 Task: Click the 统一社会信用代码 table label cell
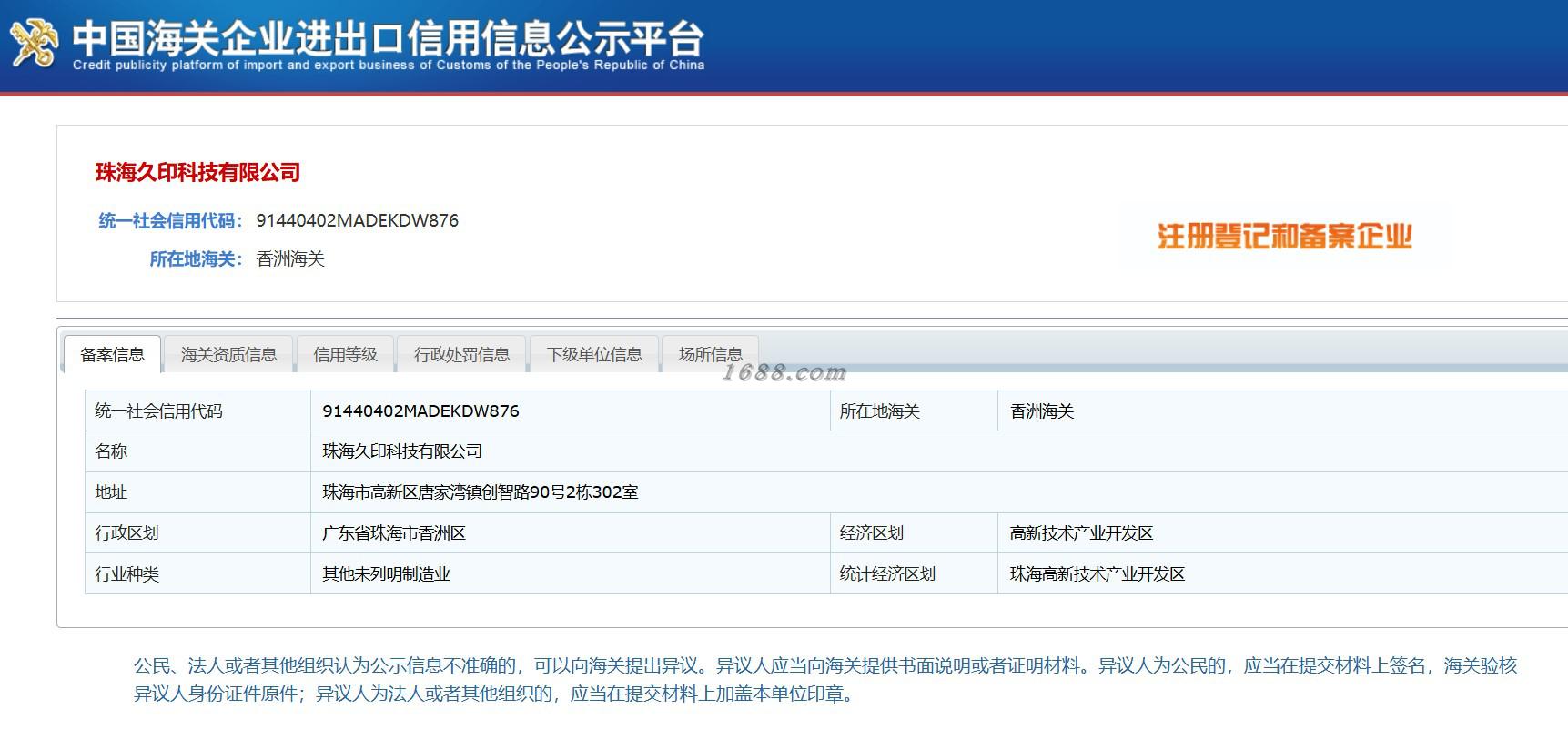[197, 411]
